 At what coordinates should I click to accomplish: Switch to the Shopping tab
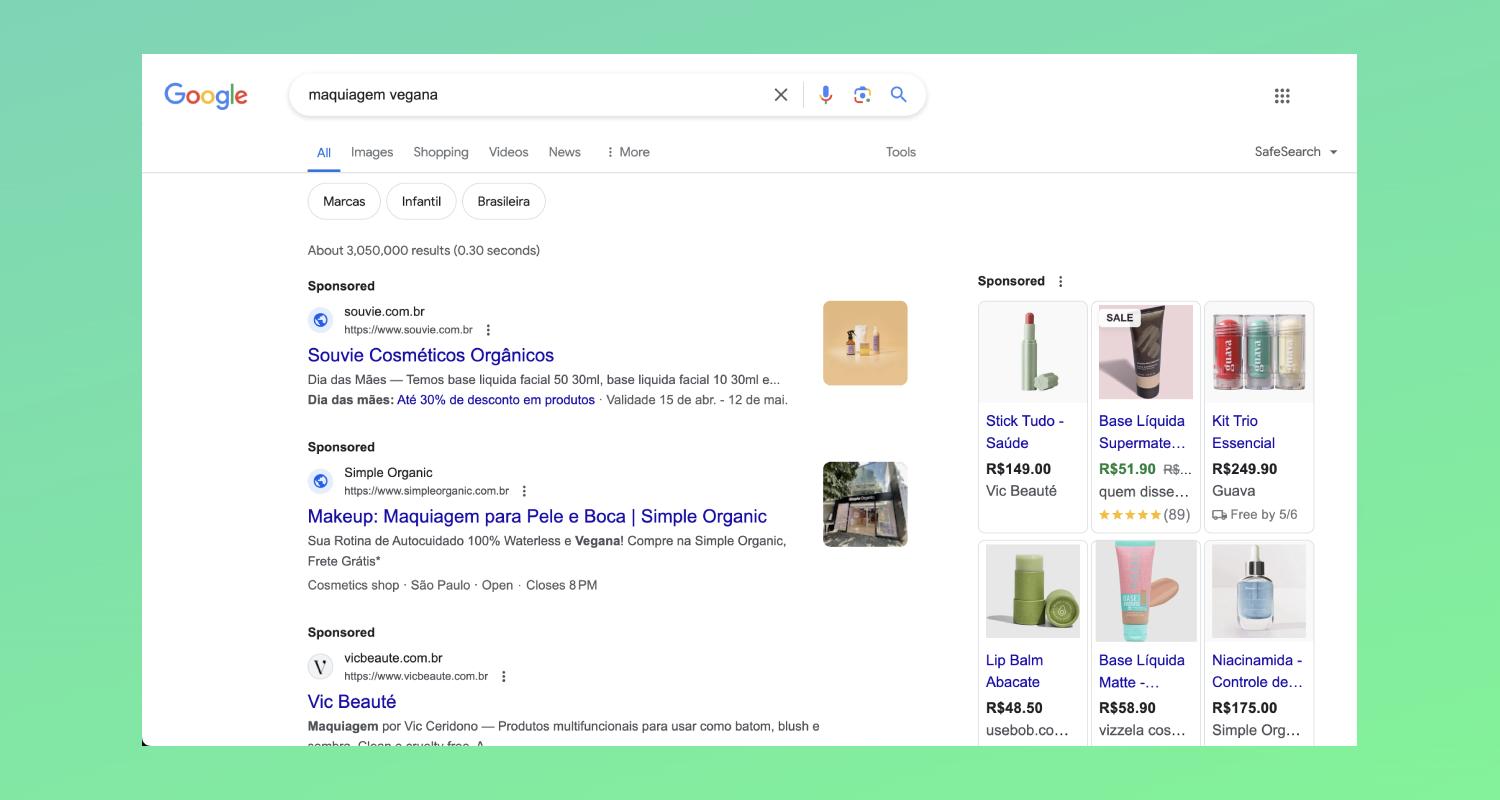[441, 152]
